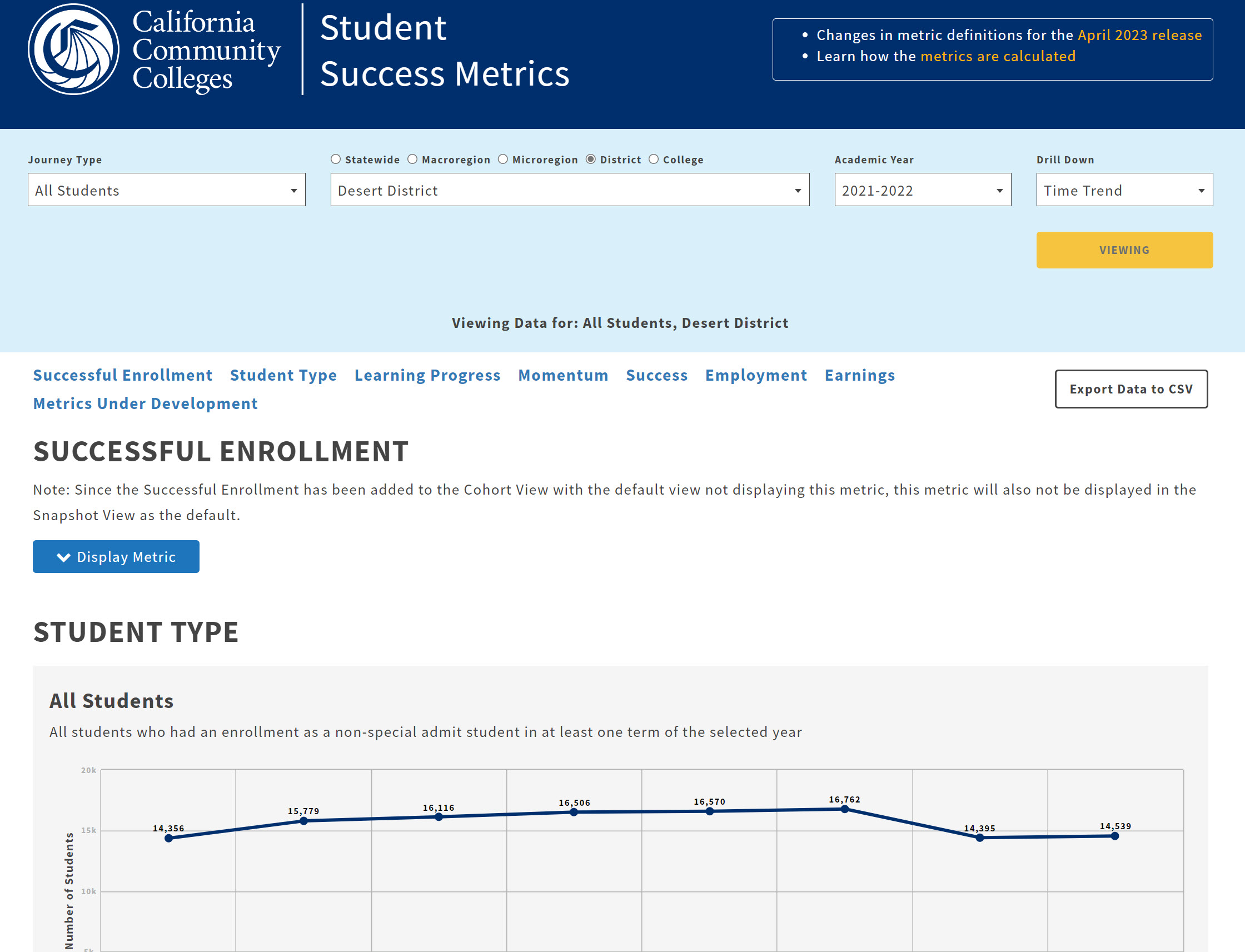This screenshot has width=1245, height=952.
Task: Click the 10k y-axis label
Action: (88, 891)
